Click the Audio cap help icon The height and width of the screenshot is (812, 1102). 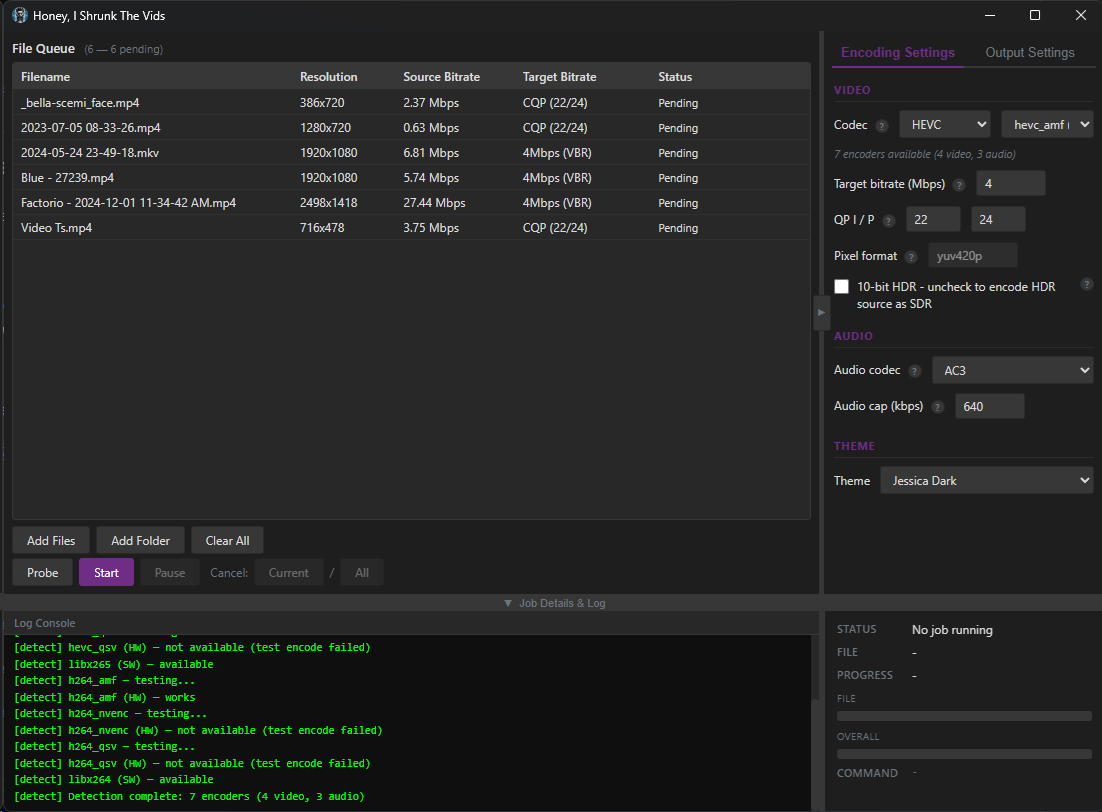coord(937,407)
